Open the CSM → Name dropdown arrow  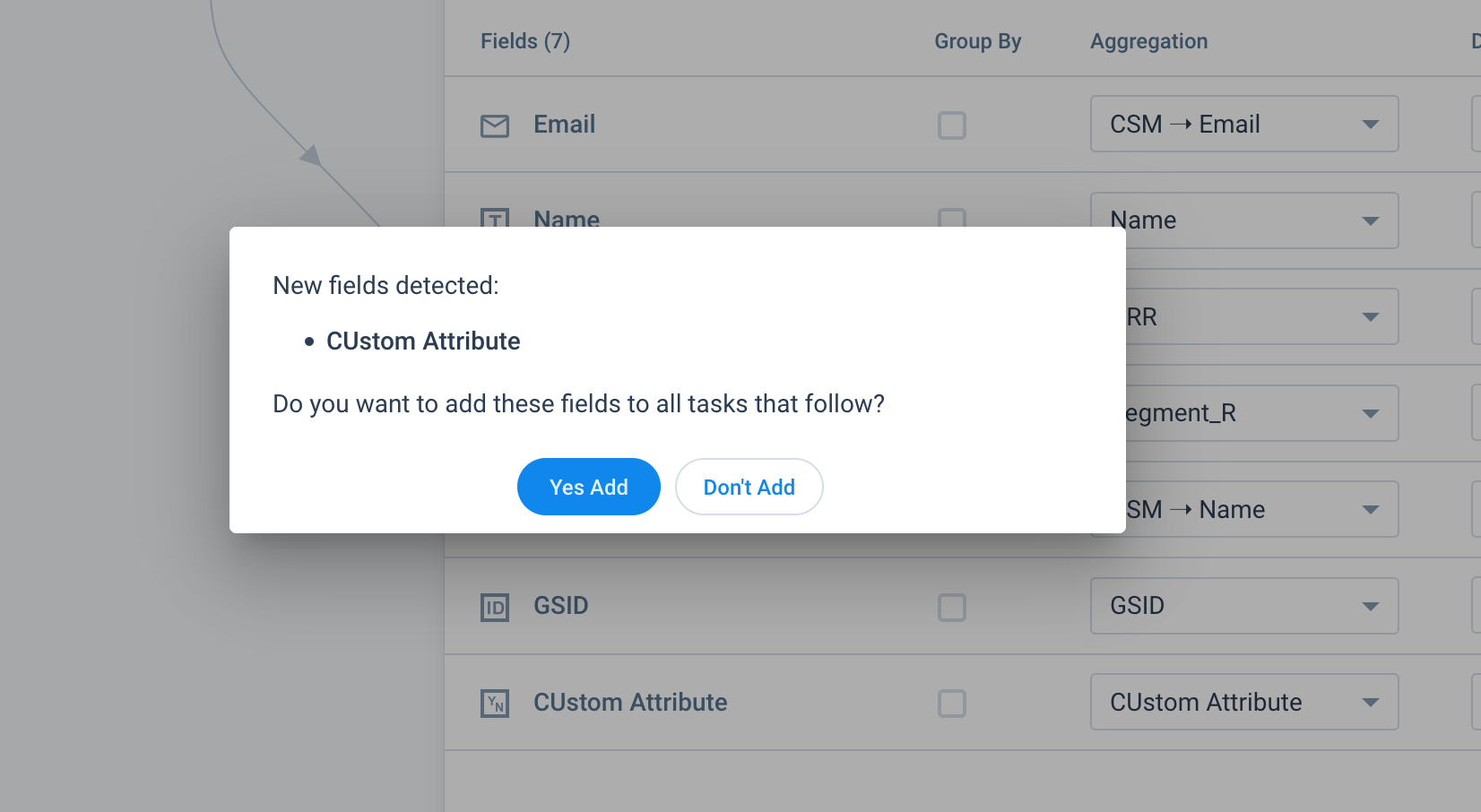pos(1370,510)
